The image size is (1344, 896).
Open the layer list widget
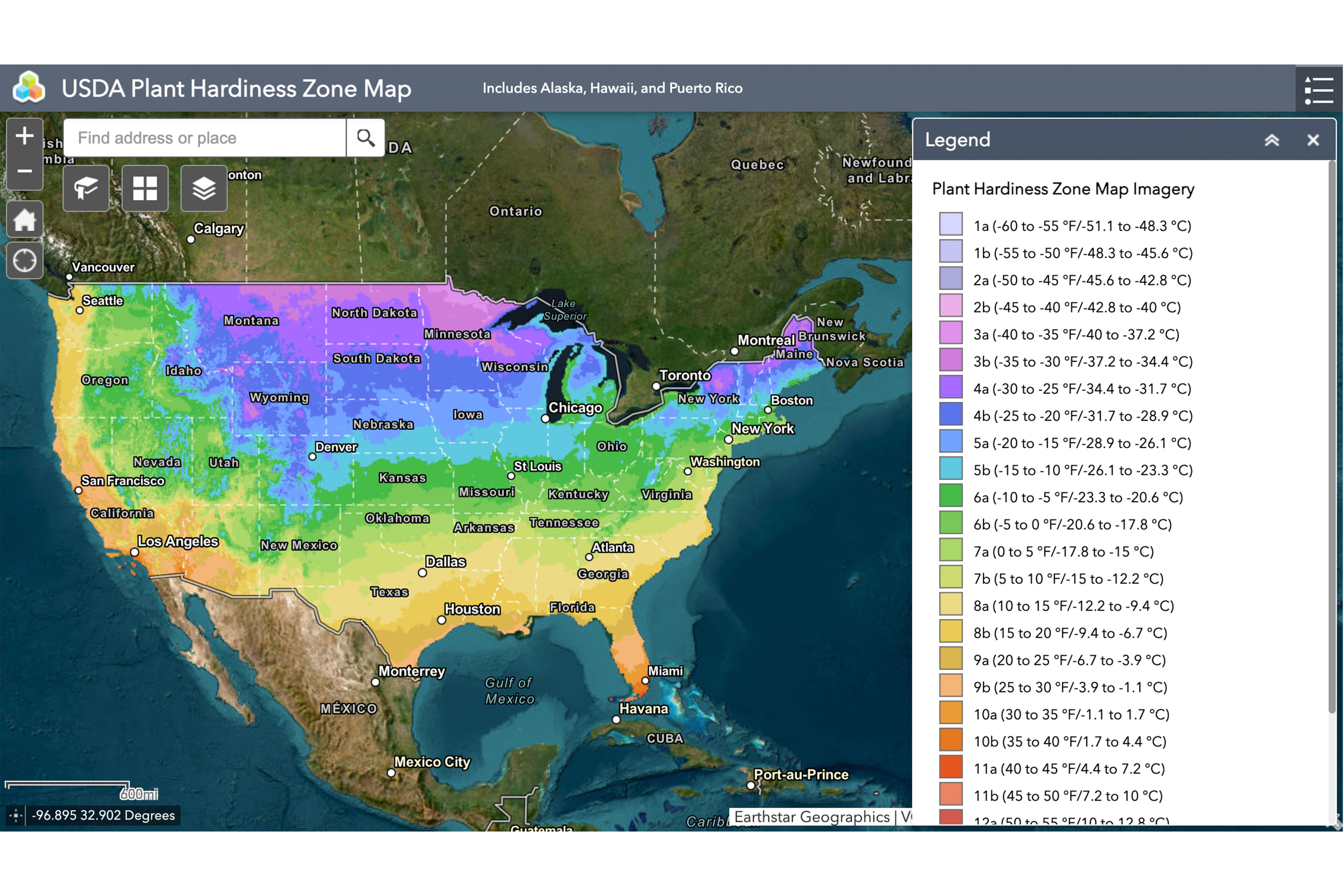tap(204, 189)
